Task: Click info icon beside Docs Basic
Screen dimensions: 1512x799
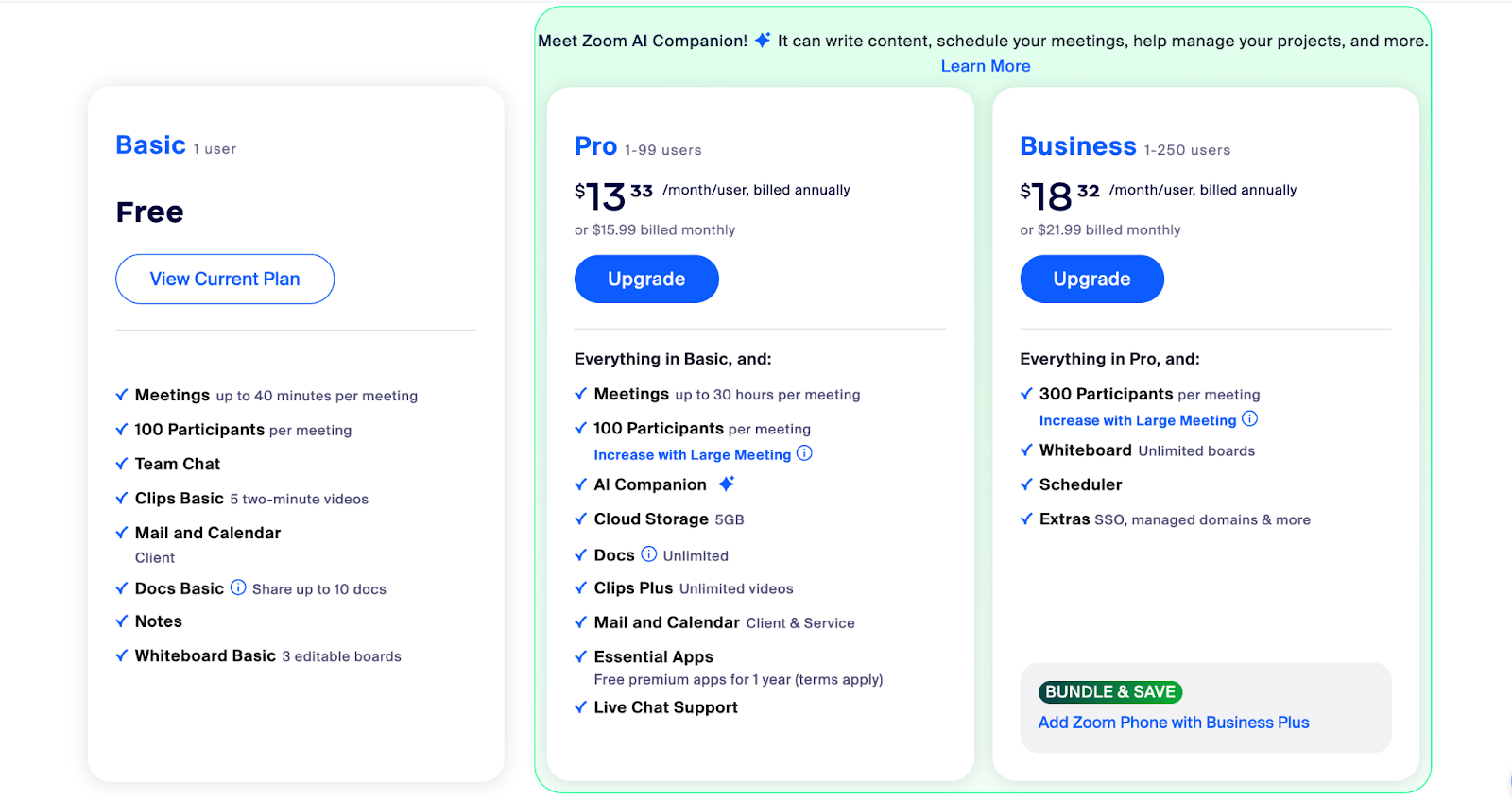Action: 238,587
